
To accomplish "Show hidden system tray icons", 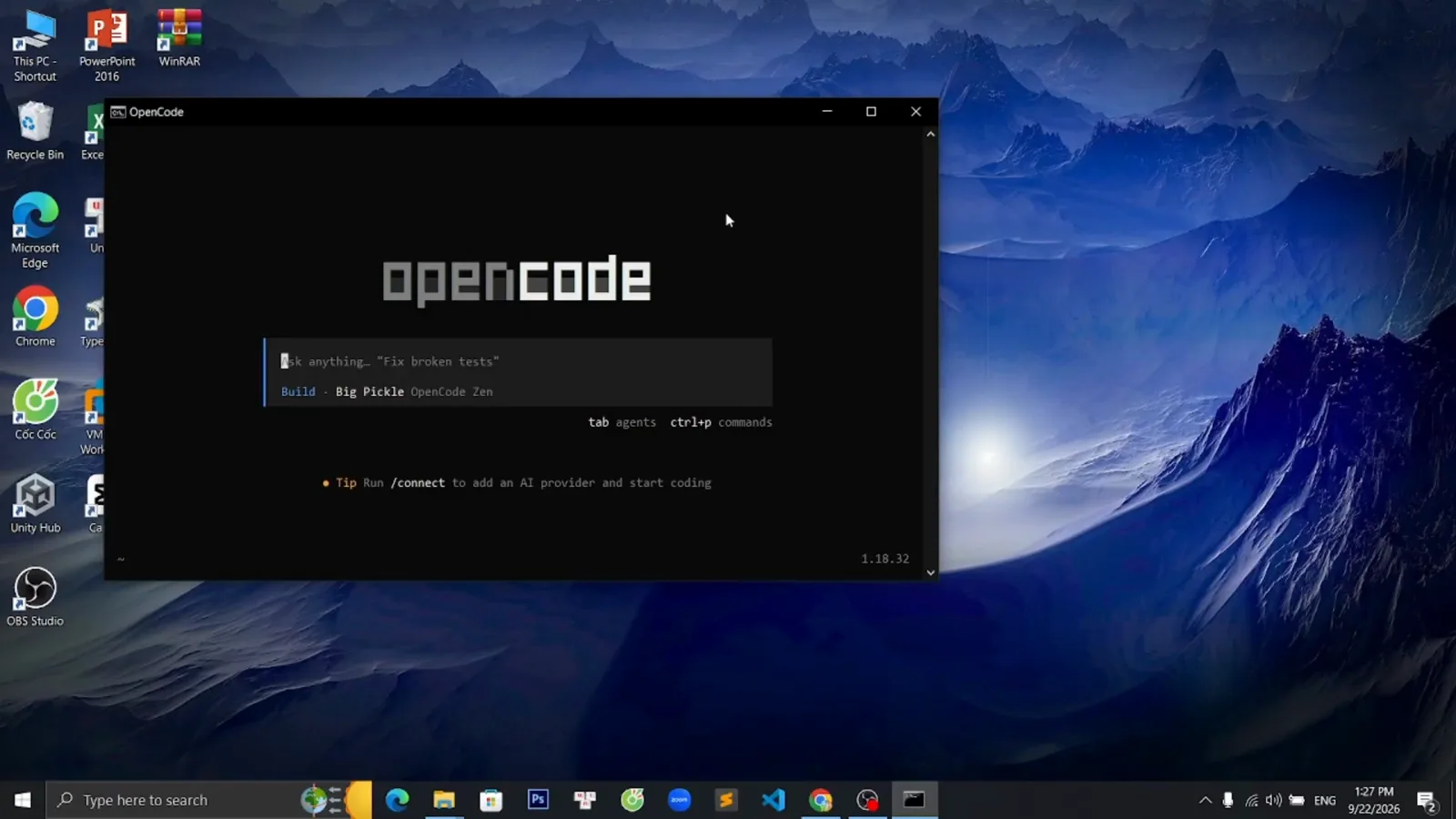I will pos(1205,800).
